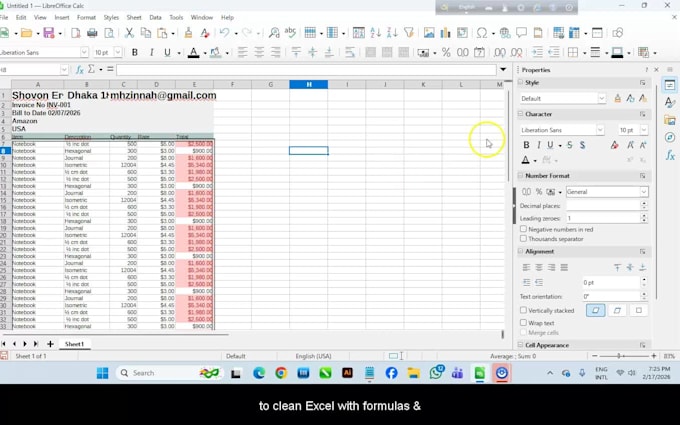Click the Save document icon
680x425 pixels.
pyautogui.click(x=49, y=33)
